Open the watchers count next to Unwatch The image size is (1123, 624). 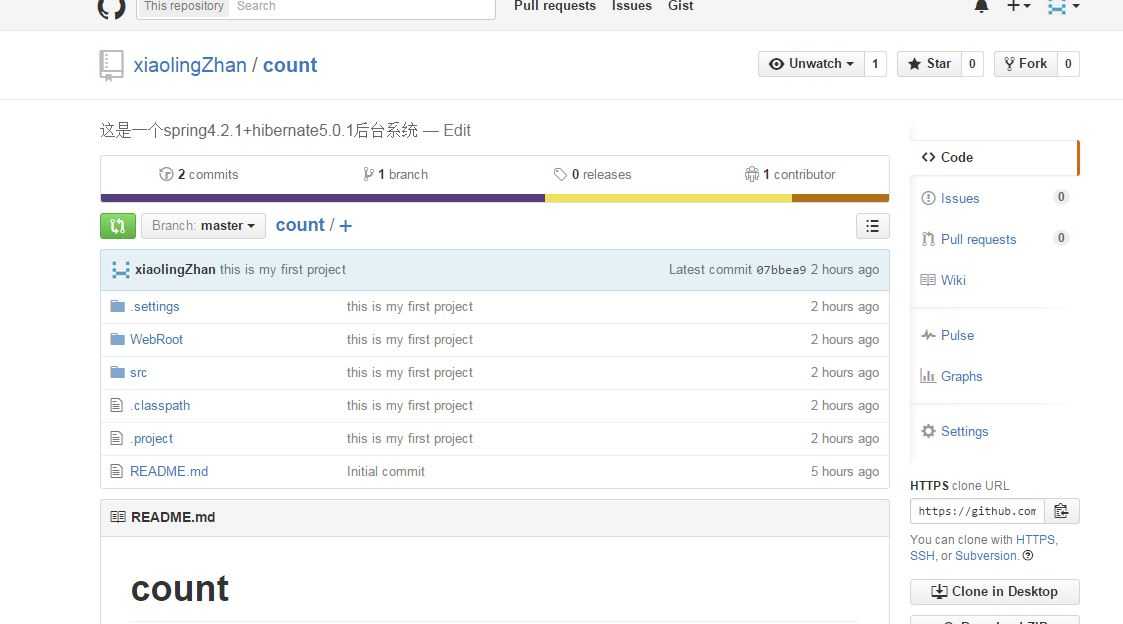875,64
